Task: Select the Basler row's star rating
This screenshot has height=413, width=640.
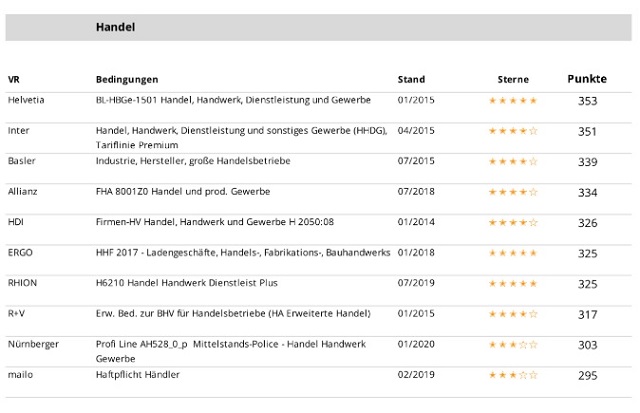Action: [512, 162]
